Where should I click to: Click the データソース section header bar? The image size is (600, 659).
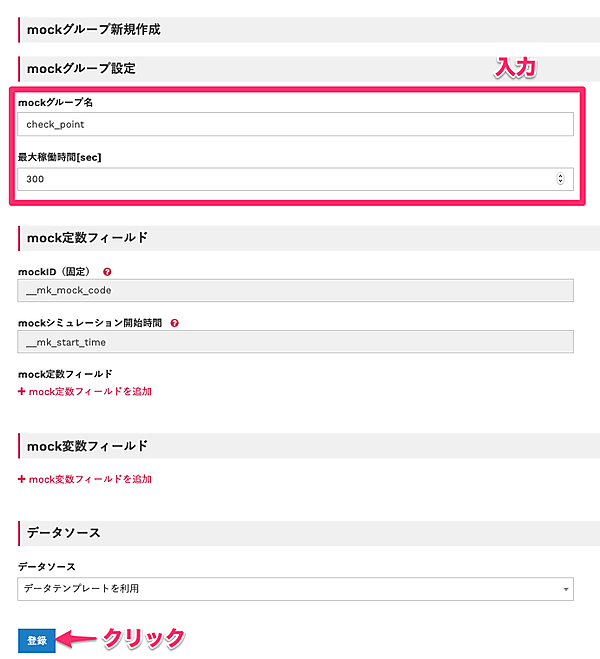tap(65, 533)
